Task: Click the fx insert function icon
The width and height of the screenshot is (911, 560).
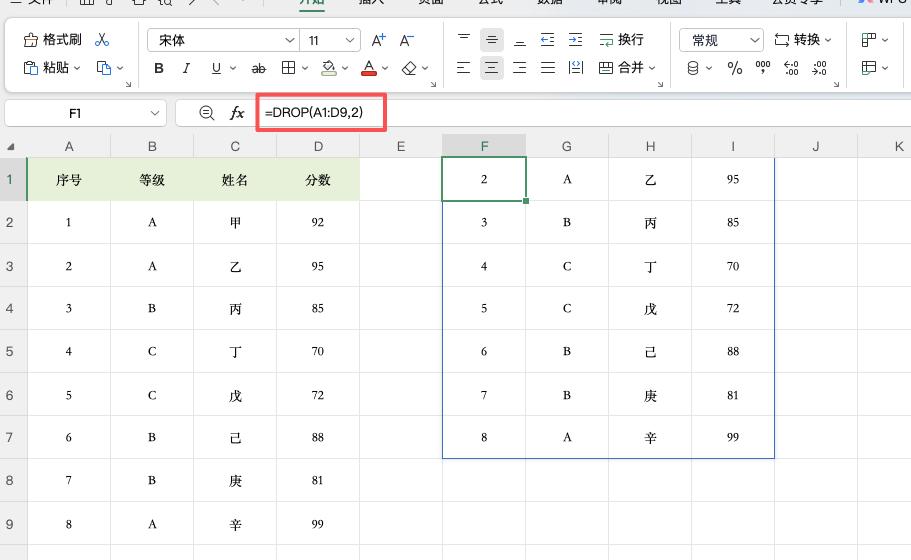Action: (x=236, y=113)
